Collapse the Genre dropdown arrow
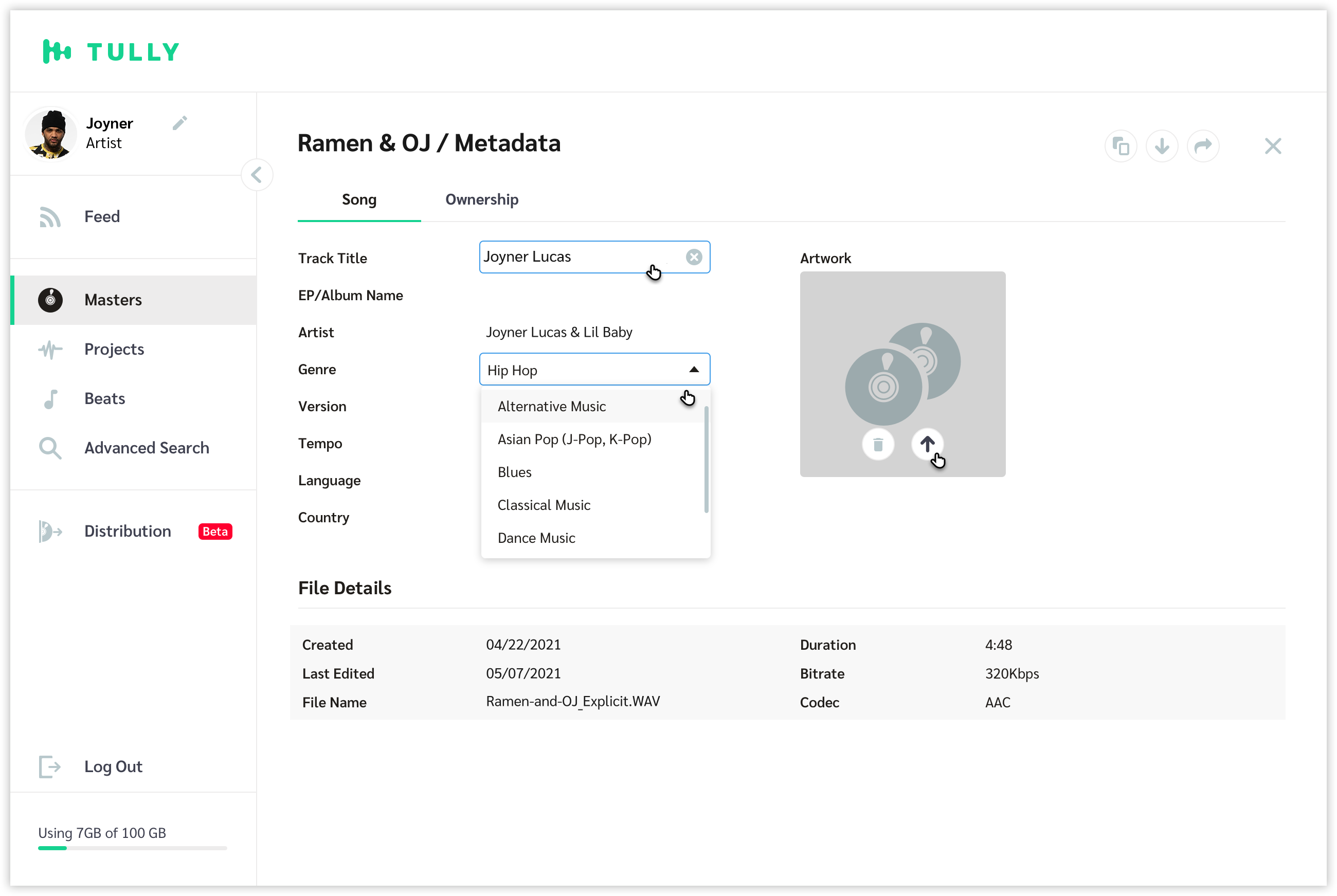Image resolution: width=1337 pixels, height=896 pixels. click(x=694, y=370)
